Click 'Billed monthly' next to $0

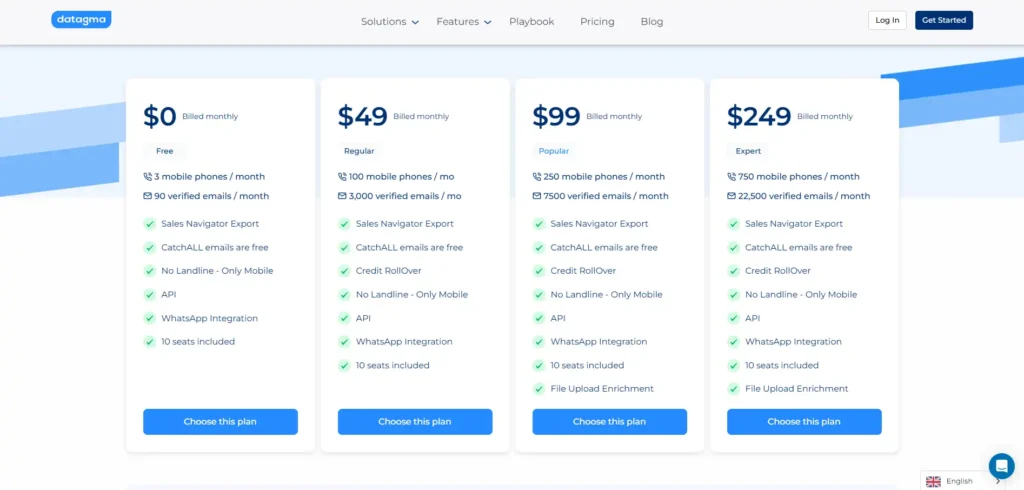tap(210, 116)
